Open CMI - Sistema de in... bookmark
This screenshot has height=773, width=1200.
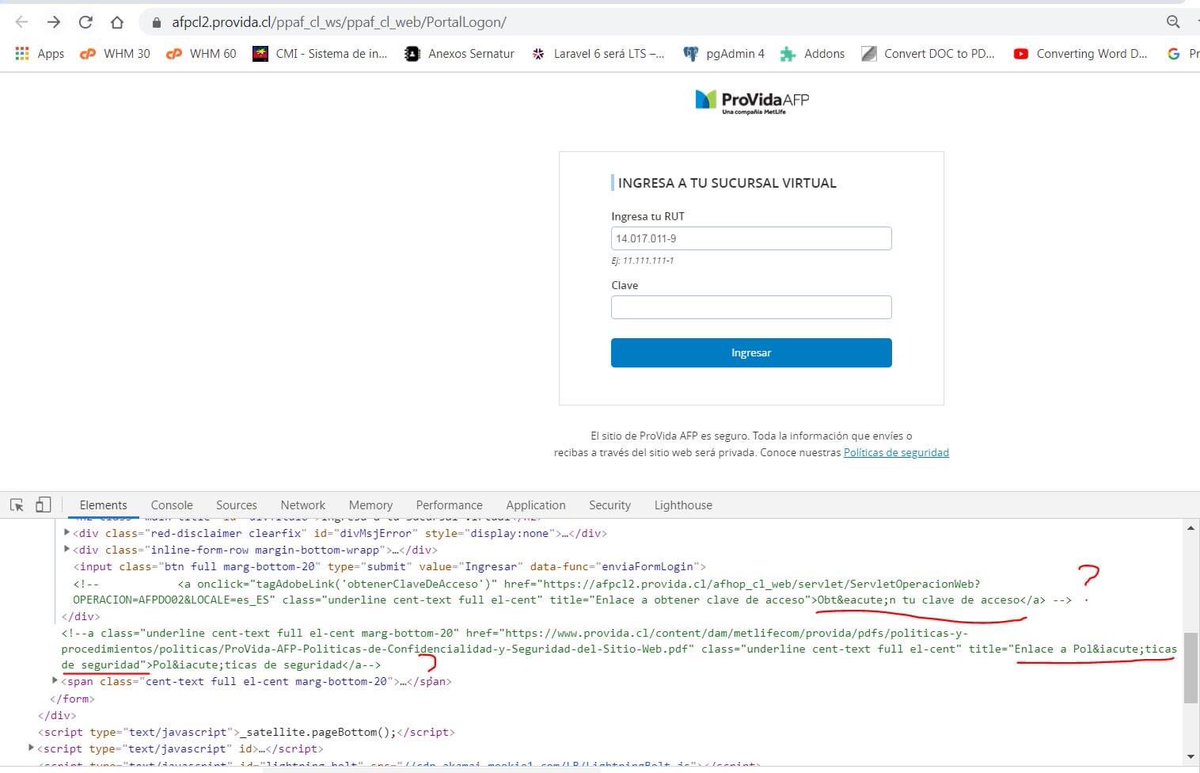320,54
